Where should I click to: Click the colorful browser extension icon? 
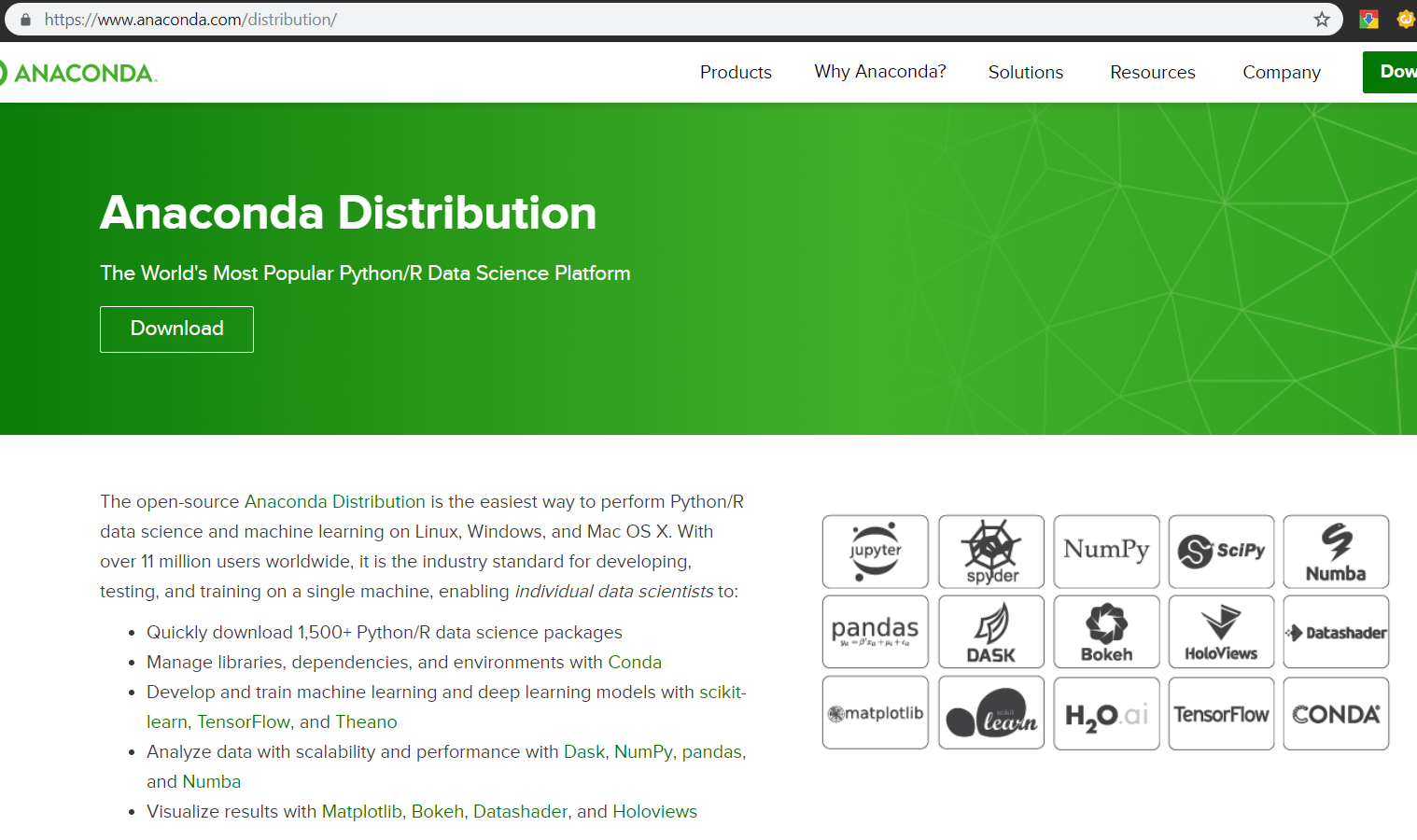(1368, 20)
